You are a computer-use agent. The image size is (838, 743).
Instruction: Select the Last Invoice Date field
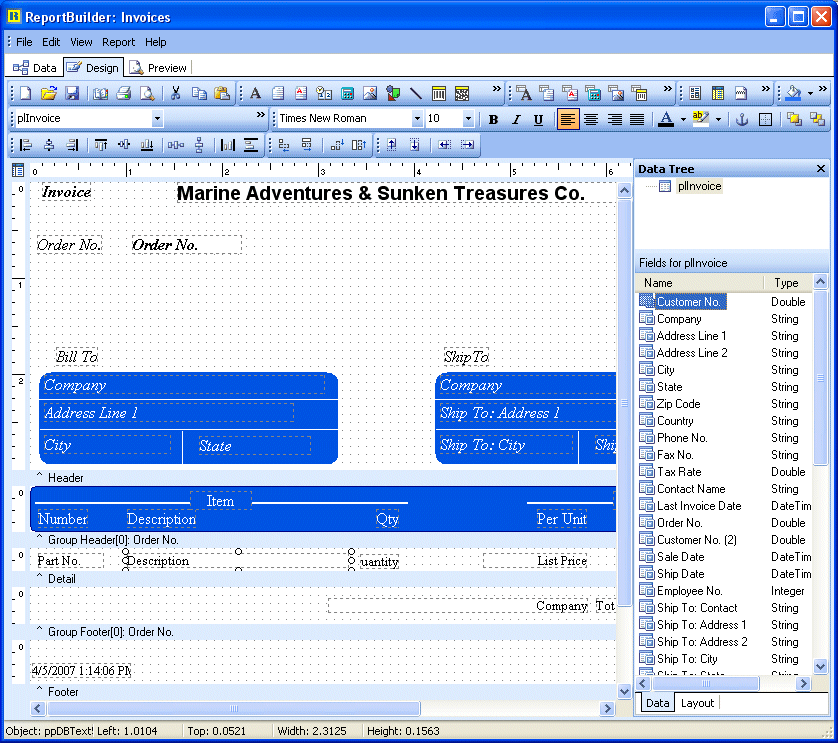coord(699,506)
